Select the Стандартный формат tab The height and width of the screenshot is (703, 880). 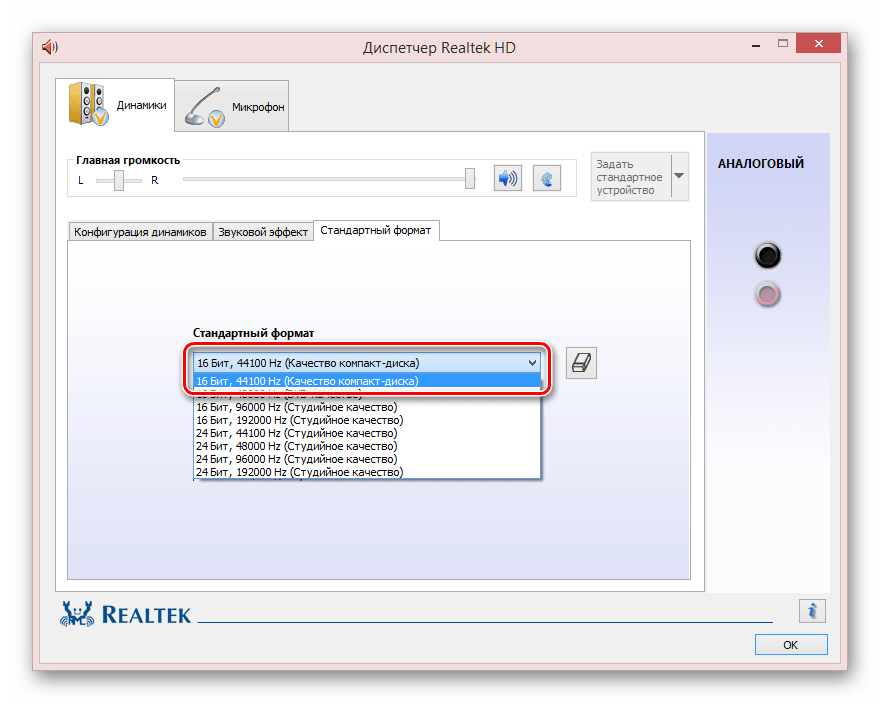375,230
